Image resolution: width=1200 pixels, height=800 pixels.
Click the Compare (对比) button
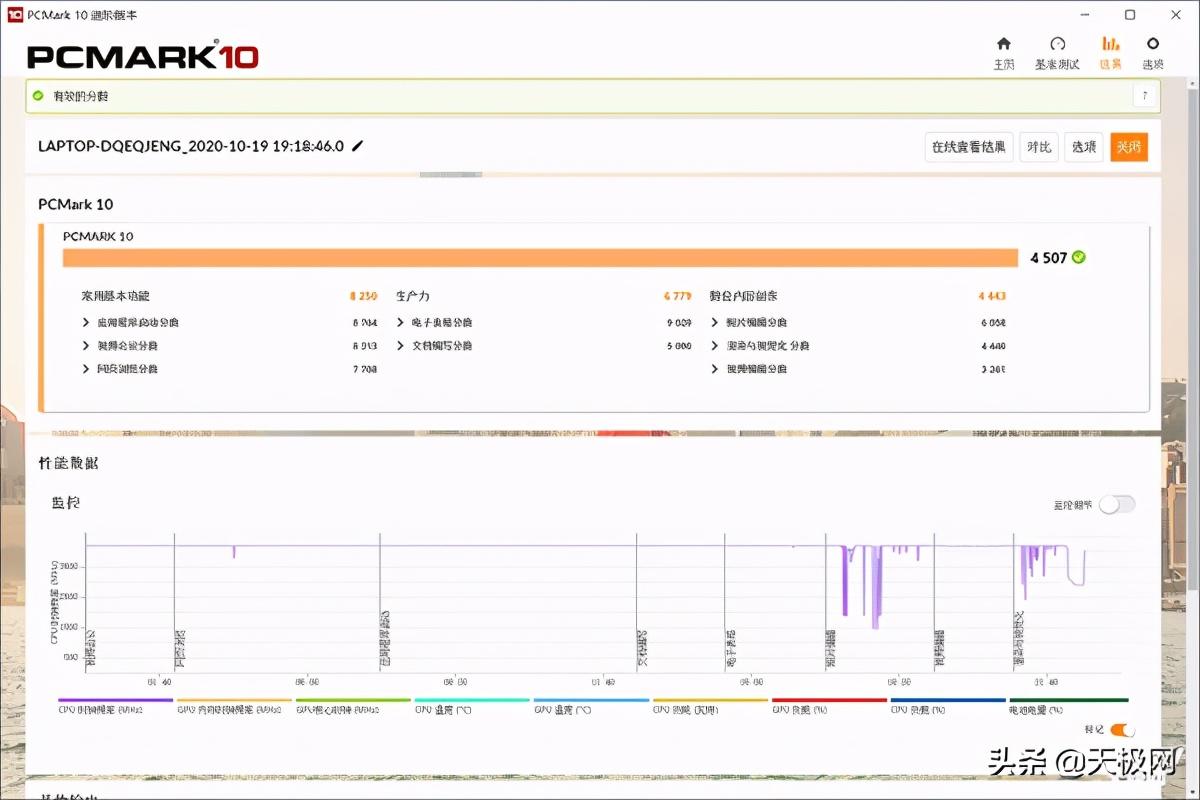coord(1039,147)
